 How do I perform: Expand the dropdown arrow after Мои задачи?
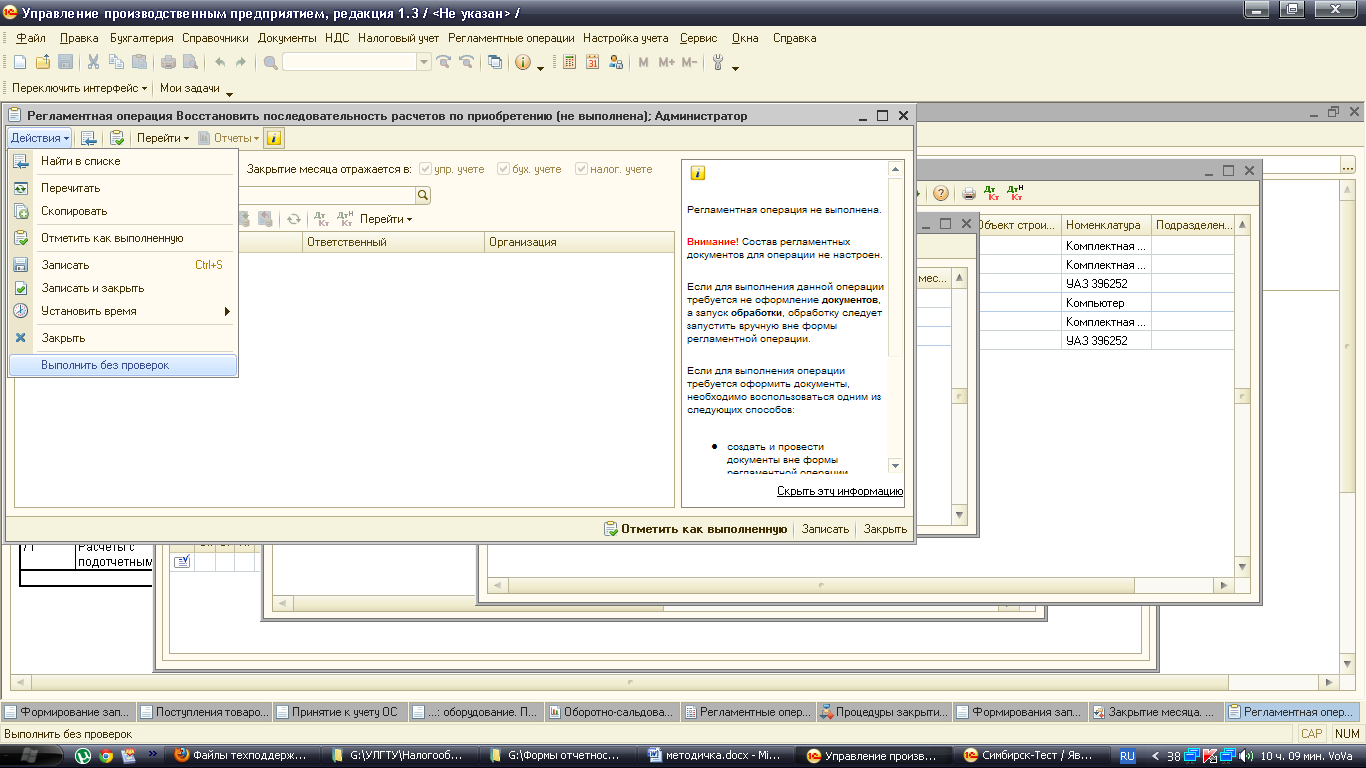click(x=229, y=94)
